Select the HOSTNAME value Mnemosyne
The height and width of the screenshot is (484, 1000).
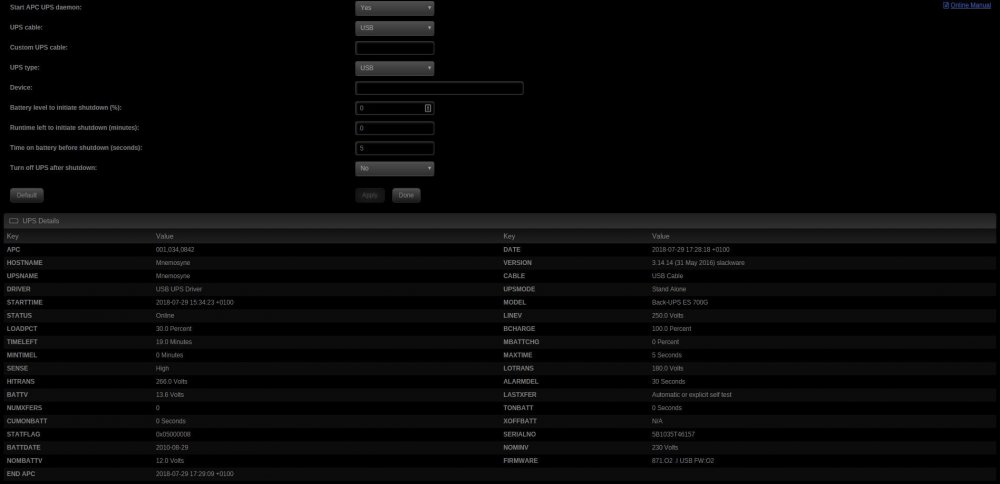[x=173, y=263]
